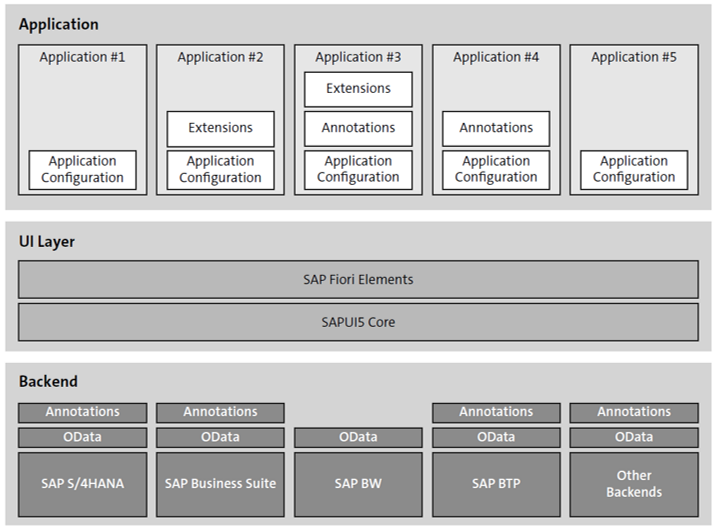Select the SAP BW backend block

358,484
